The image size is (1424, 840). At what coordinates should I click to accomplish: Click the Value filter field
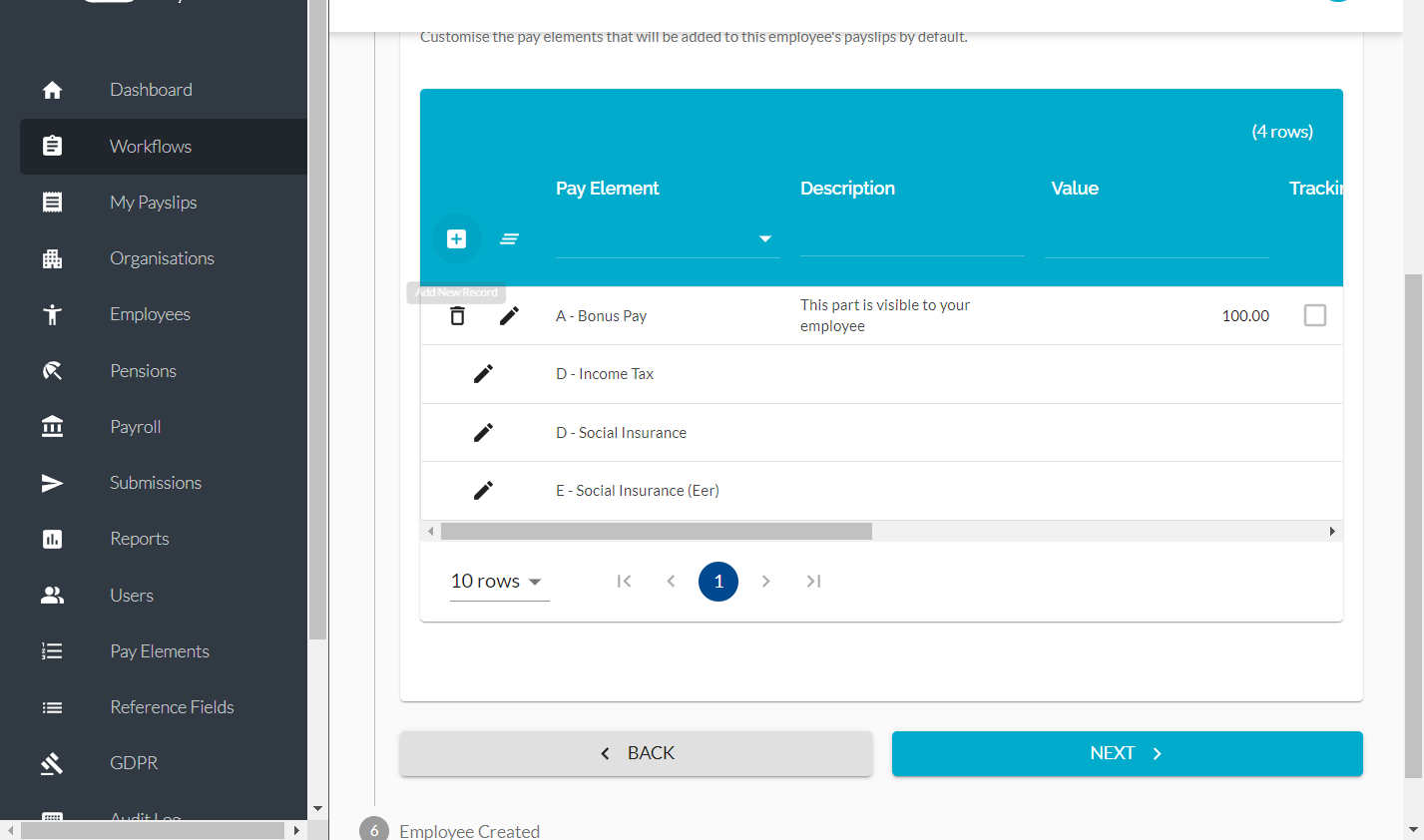(x=1157, y=239)
